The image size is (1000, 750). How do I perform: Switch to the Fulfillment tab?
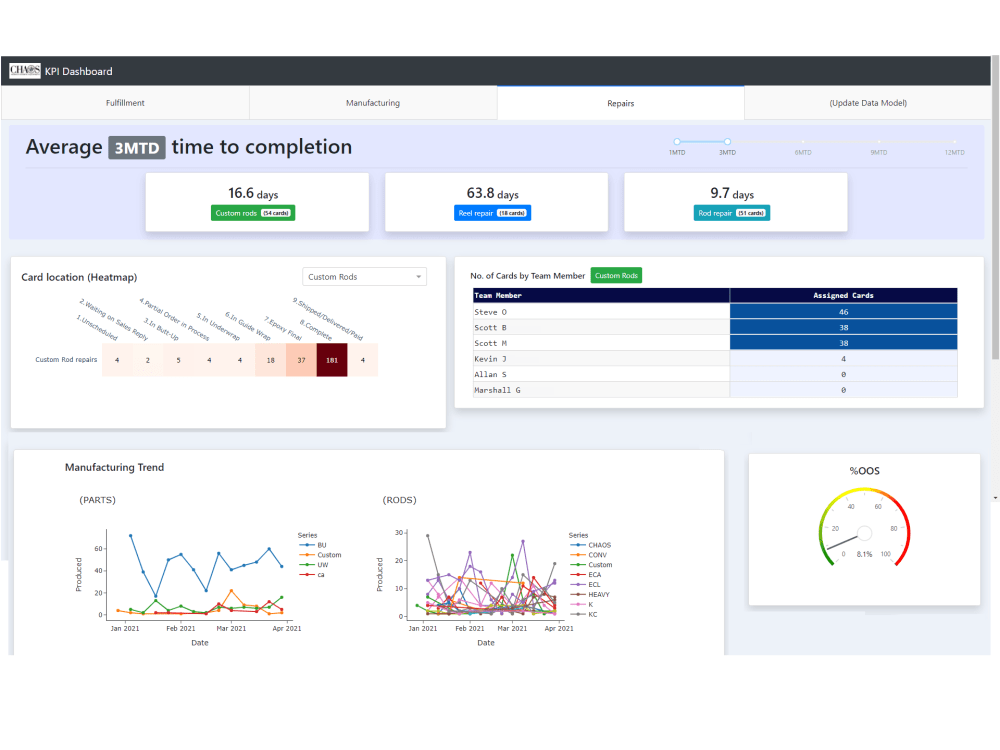124,102
